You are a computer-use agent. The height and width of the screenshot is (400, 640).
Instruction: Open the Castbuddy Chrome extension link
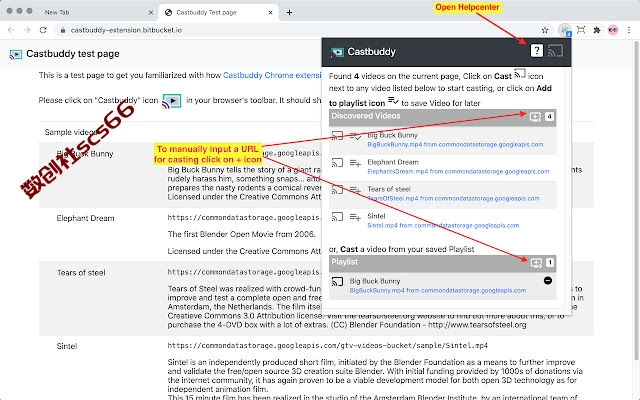pos(272,75)
